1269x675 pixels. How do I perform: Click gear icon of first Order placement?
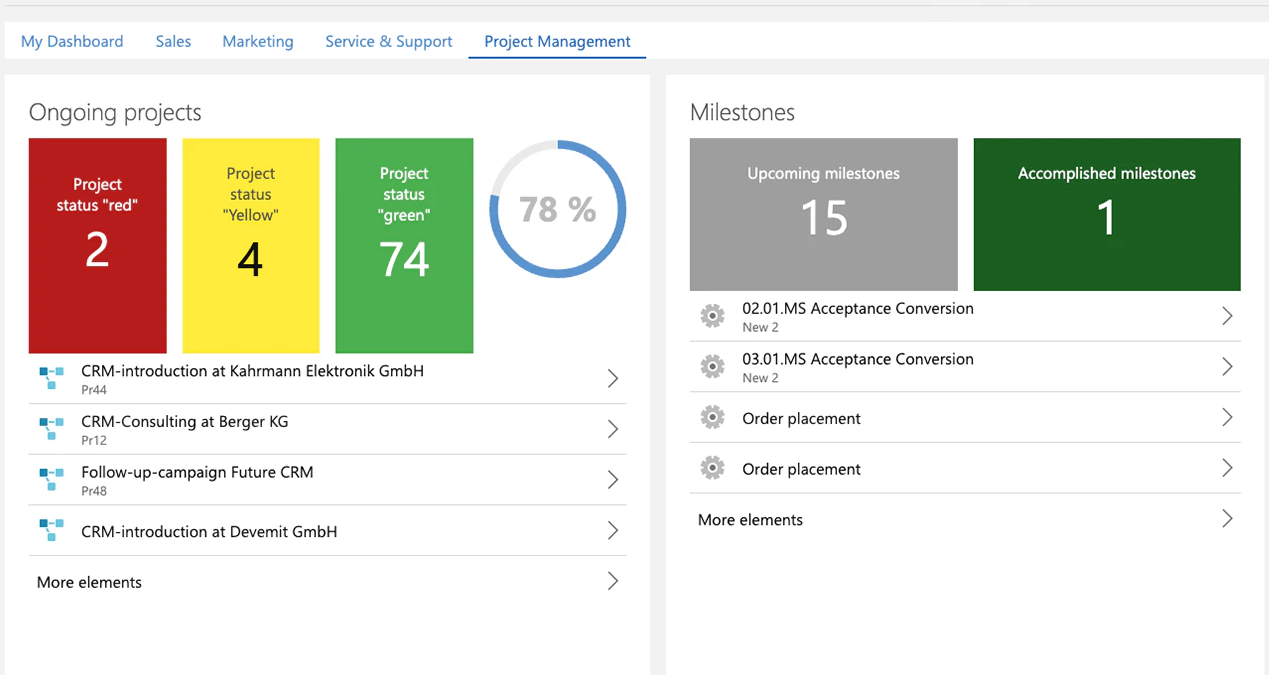[712, 417]
